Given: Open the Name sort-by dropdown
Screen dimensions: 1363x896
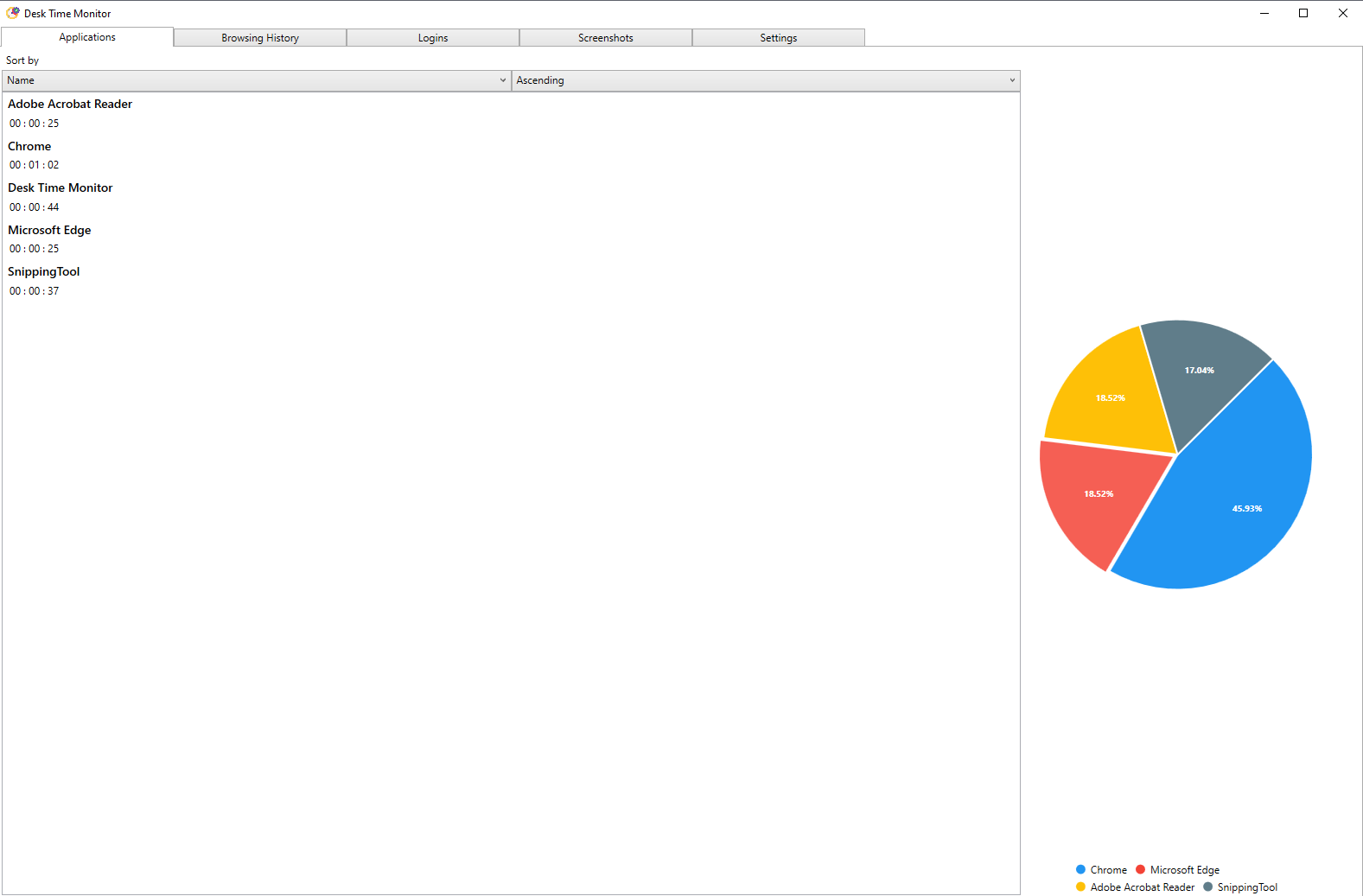Looking at the screenshot, I should (257, 80).
